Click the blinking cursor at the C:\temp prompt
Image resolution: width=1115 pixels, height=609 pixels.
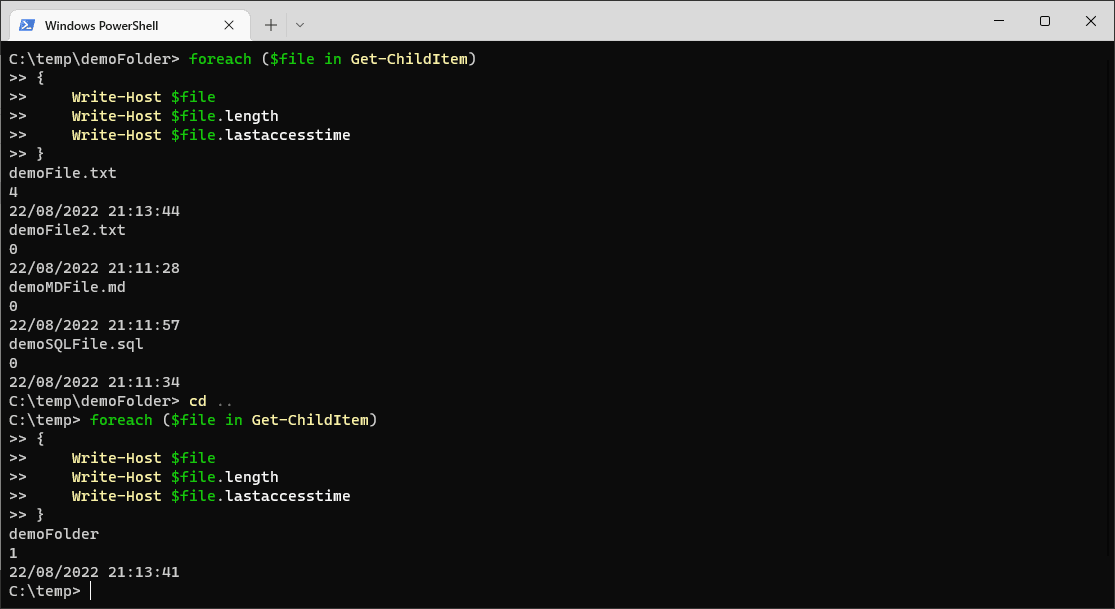89,590
